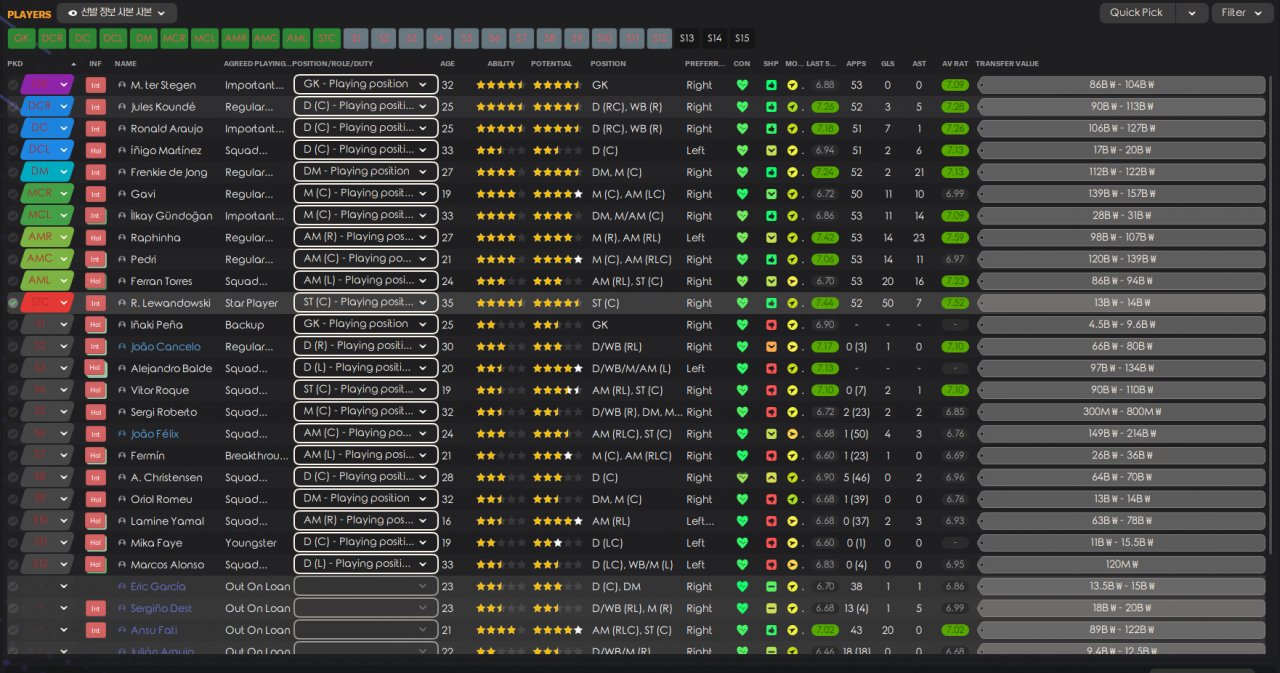Toggle the selection tick for R. Lewandowski

click(x=12, y=303)
